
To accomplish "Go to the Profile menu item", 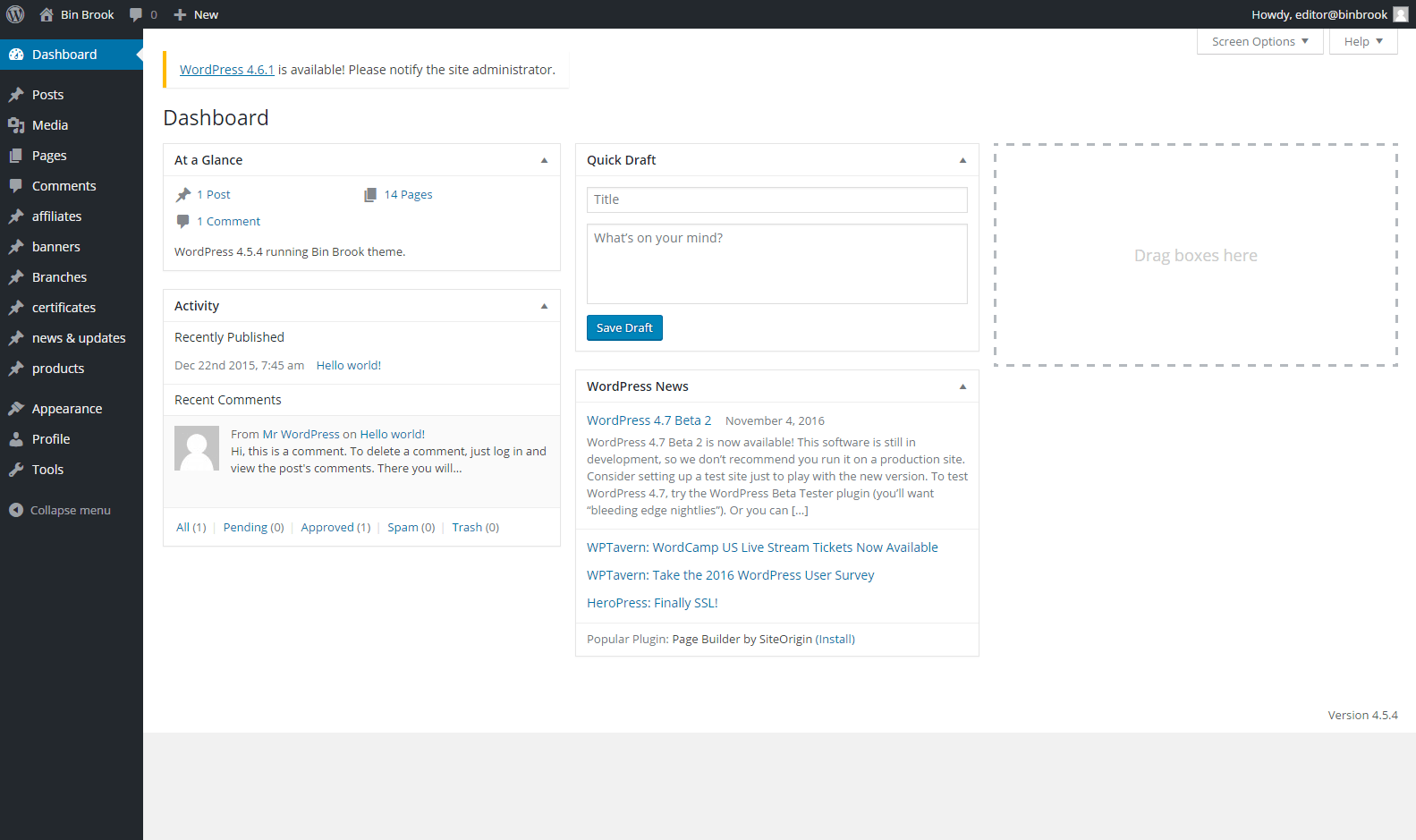I will coord(51,439).
